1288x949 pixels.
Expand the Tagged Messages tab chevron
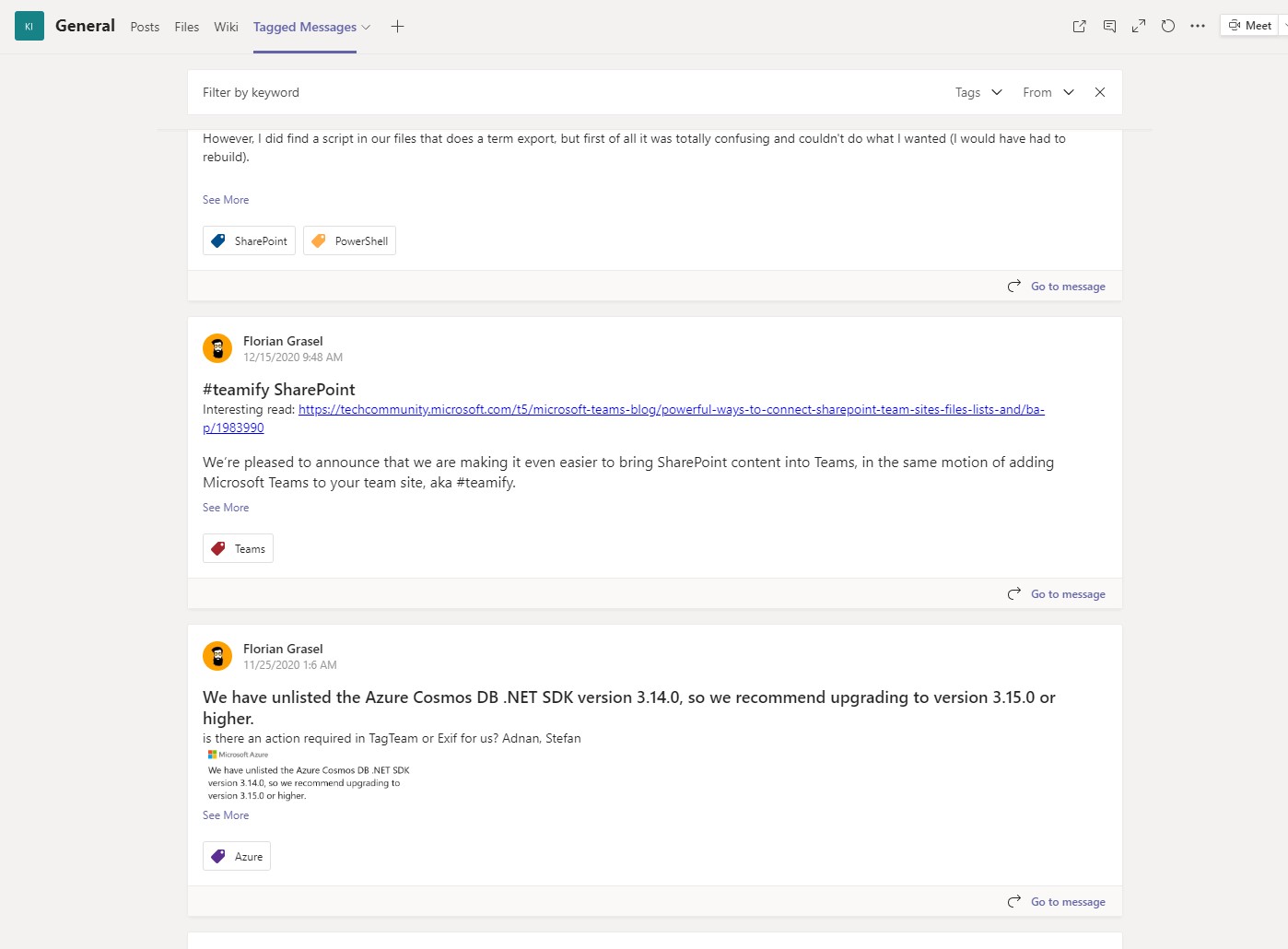[x=365, y=27]
